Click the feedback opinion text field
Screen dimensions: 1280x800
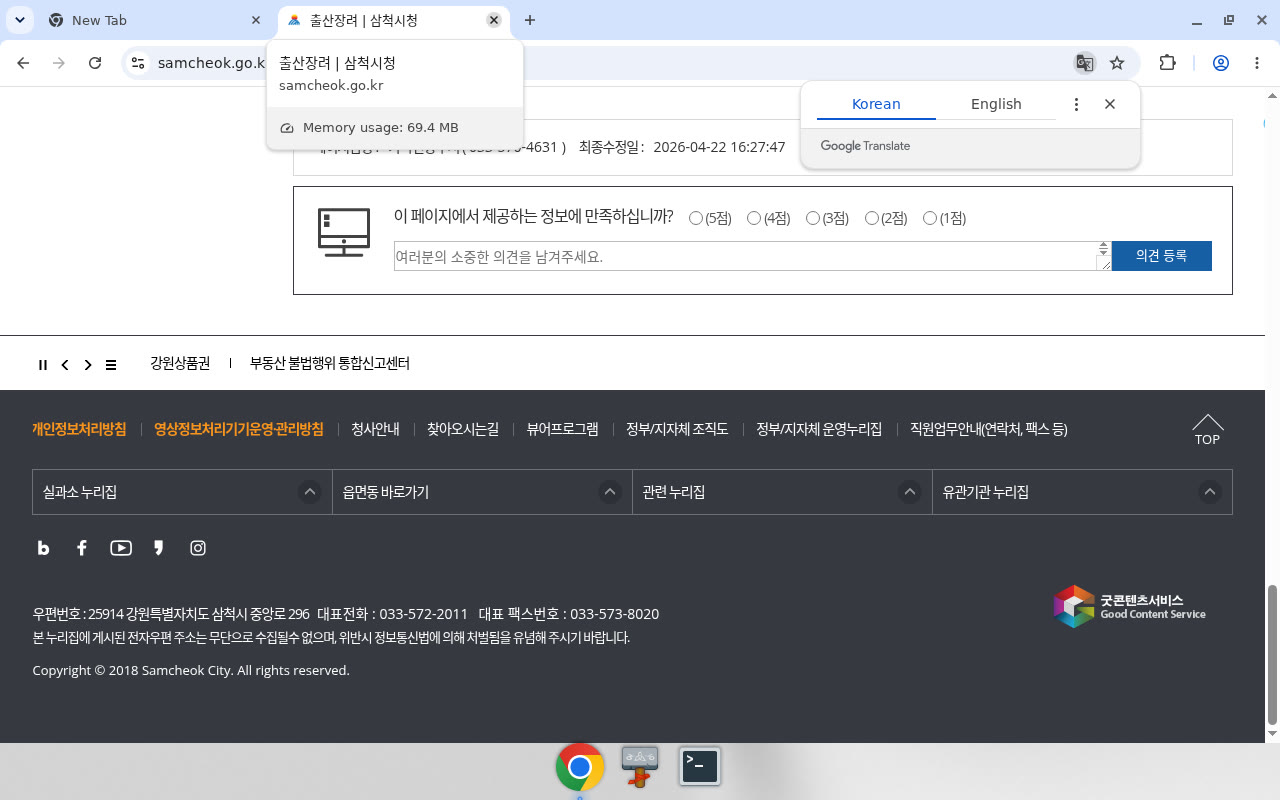click(x=753, y=256)
